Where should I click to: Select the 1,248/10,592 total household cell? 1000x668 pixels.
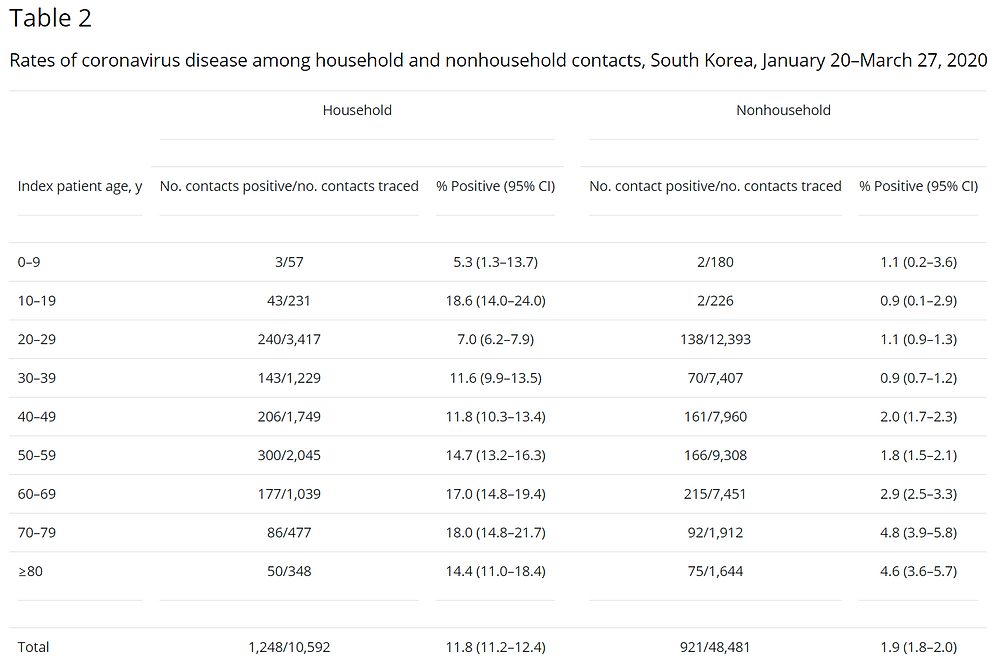pyautogui.click(x=289, y=648)
